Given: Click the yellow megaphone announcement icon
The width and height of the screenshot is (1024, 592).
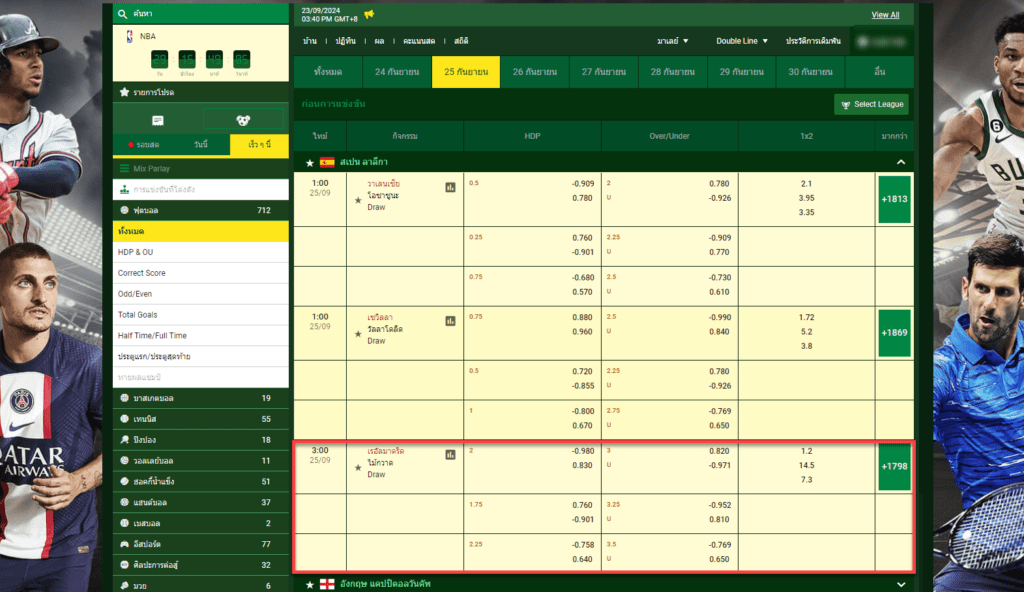Looking at the screenshot, I should pos(369,14).
